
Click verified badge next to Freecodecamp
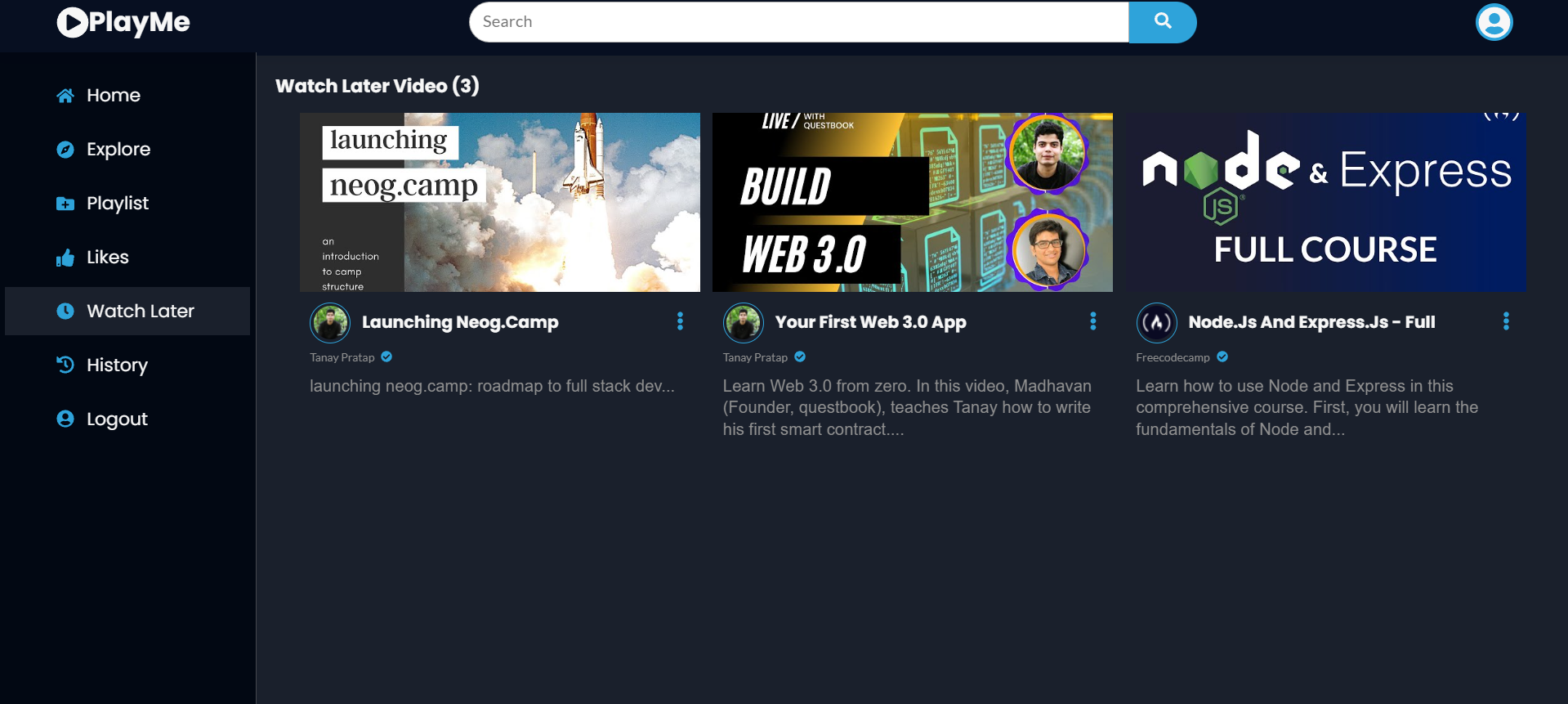point(1222,356)
